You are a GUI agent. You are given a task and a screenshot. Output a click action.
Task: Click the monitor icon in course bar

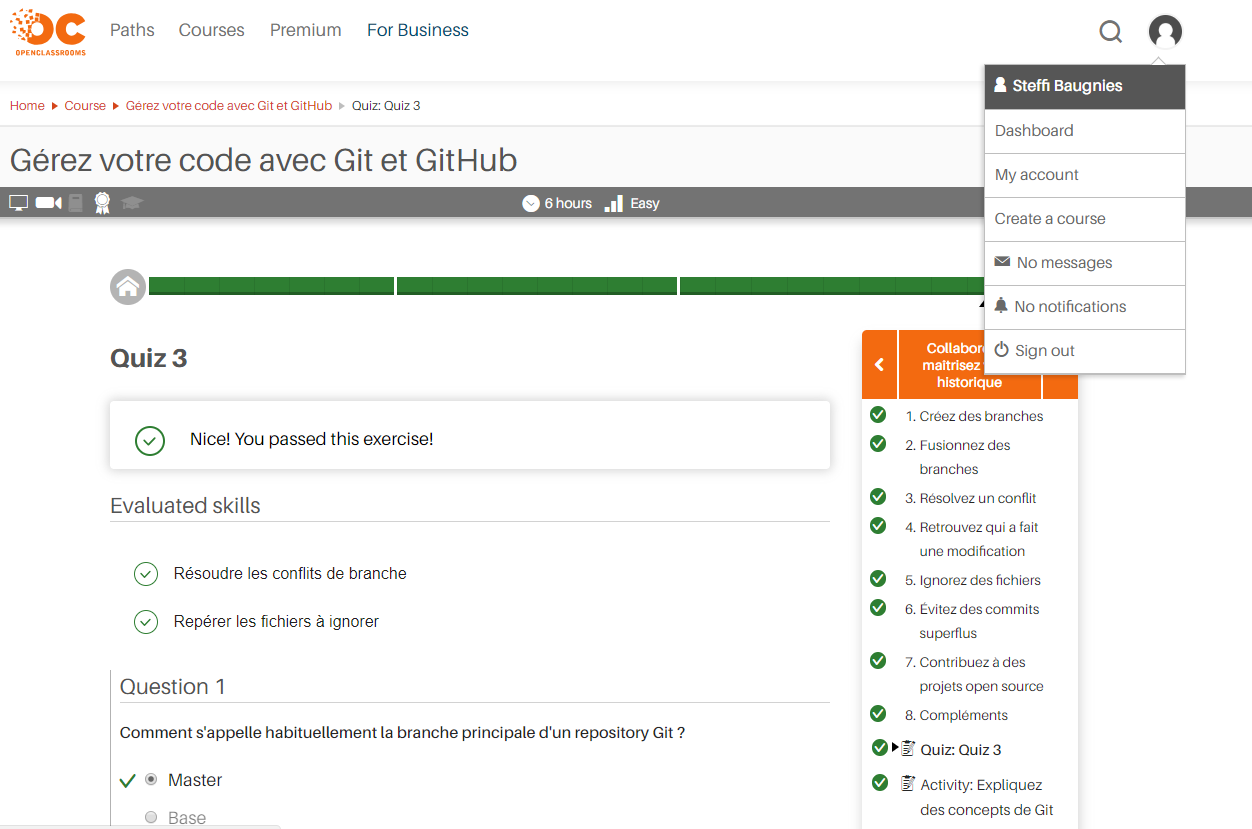tap(19, 203)
